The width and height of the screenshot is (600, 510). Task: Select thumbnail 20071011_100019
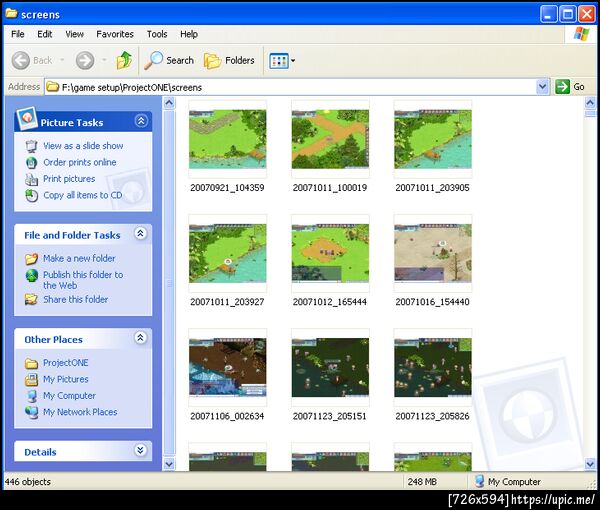[330, 139]
